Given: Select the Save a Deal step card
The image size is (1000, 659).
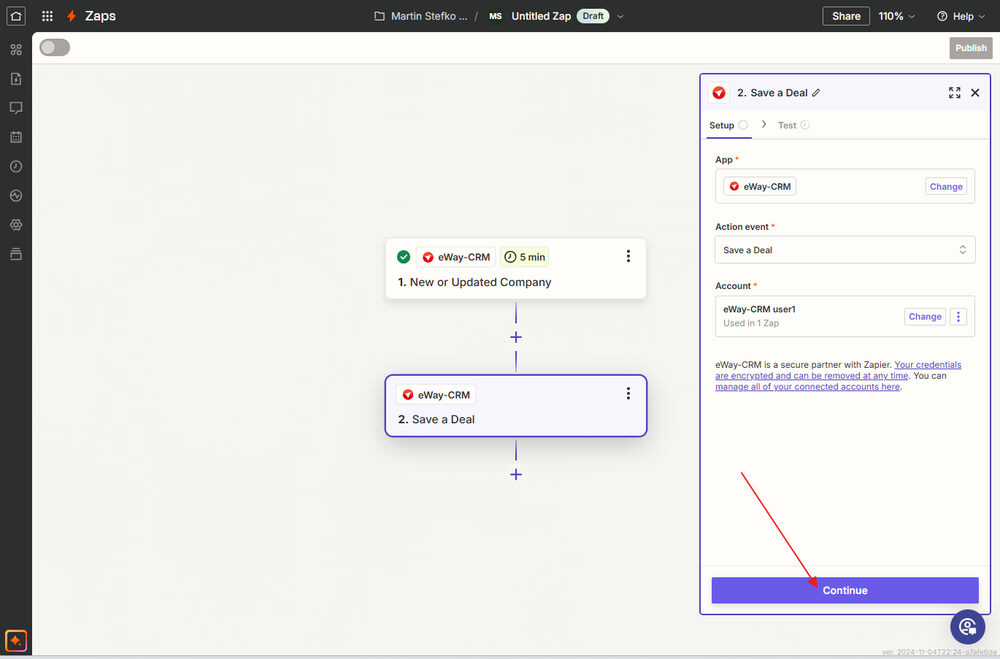Looking at the screenshot, I should (x=516, y=406).
